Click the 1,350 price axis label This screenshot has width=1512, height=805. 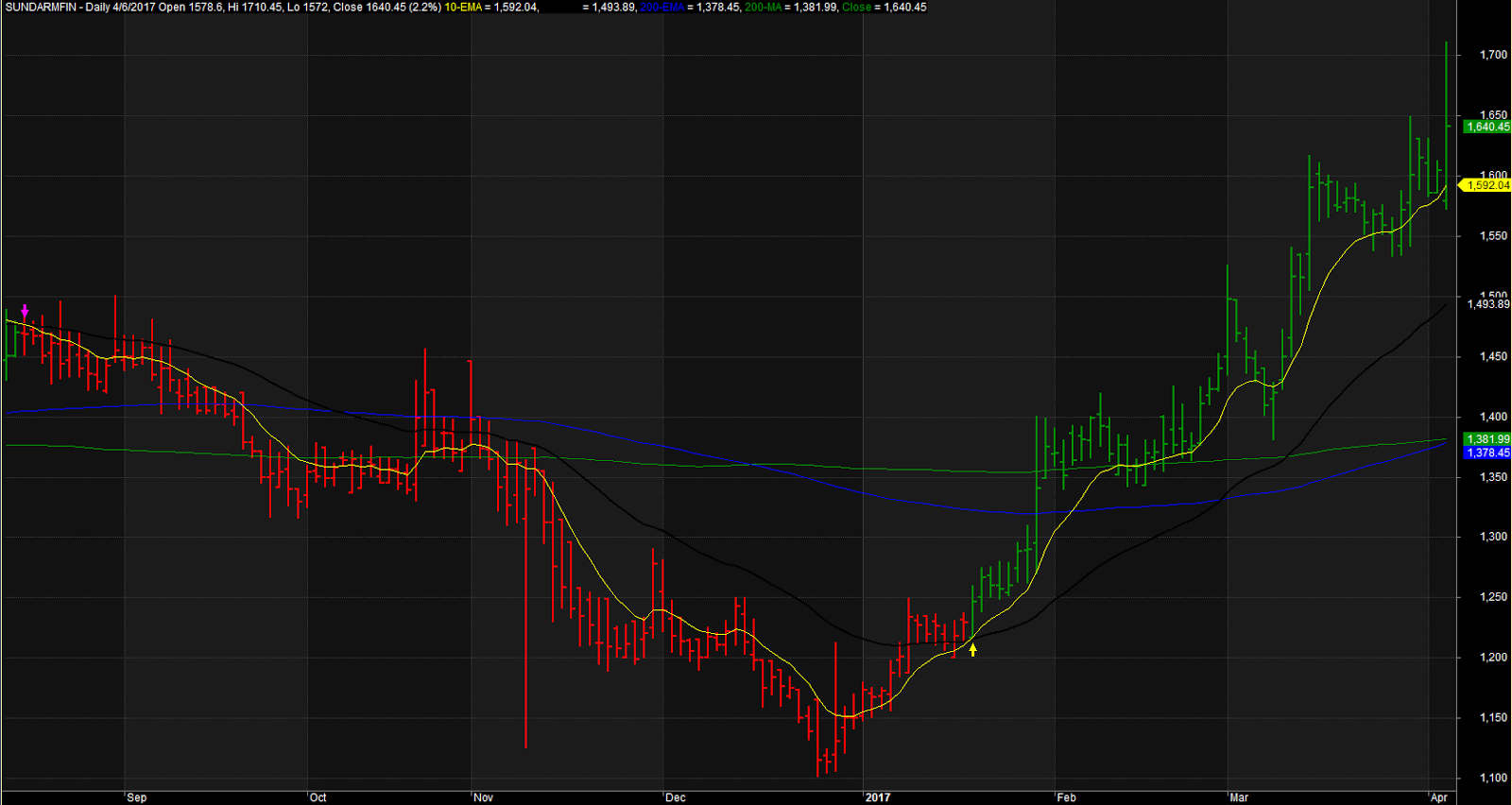[1493, 477]
